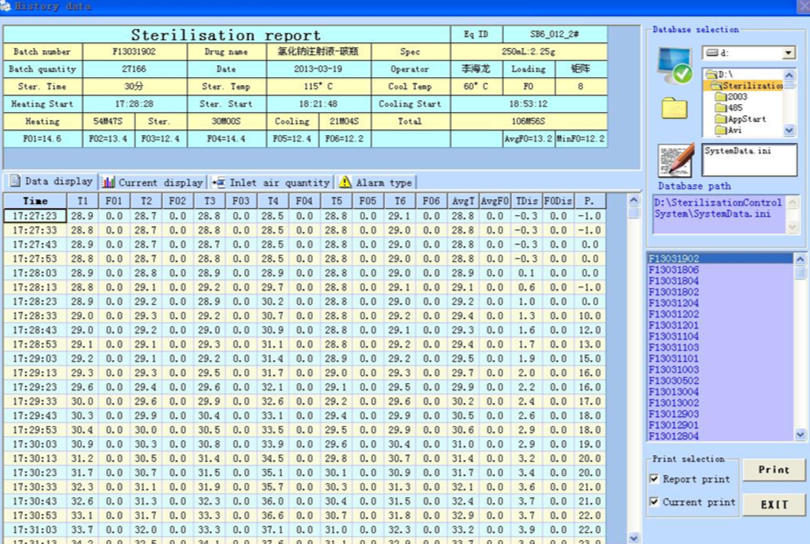Screen dimensions: 810x544
Task: Select the 2003 folder in directory list
Action: coord(737,97)
